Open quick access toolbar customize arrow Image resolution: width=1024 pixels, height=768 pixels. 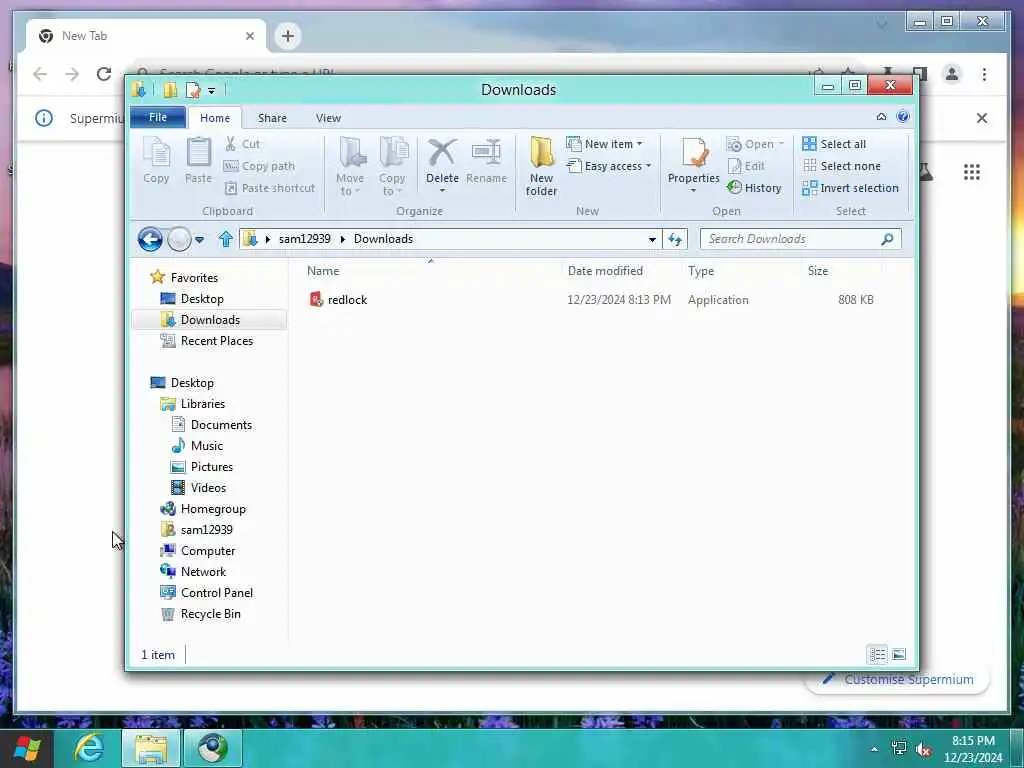(211, 91)
